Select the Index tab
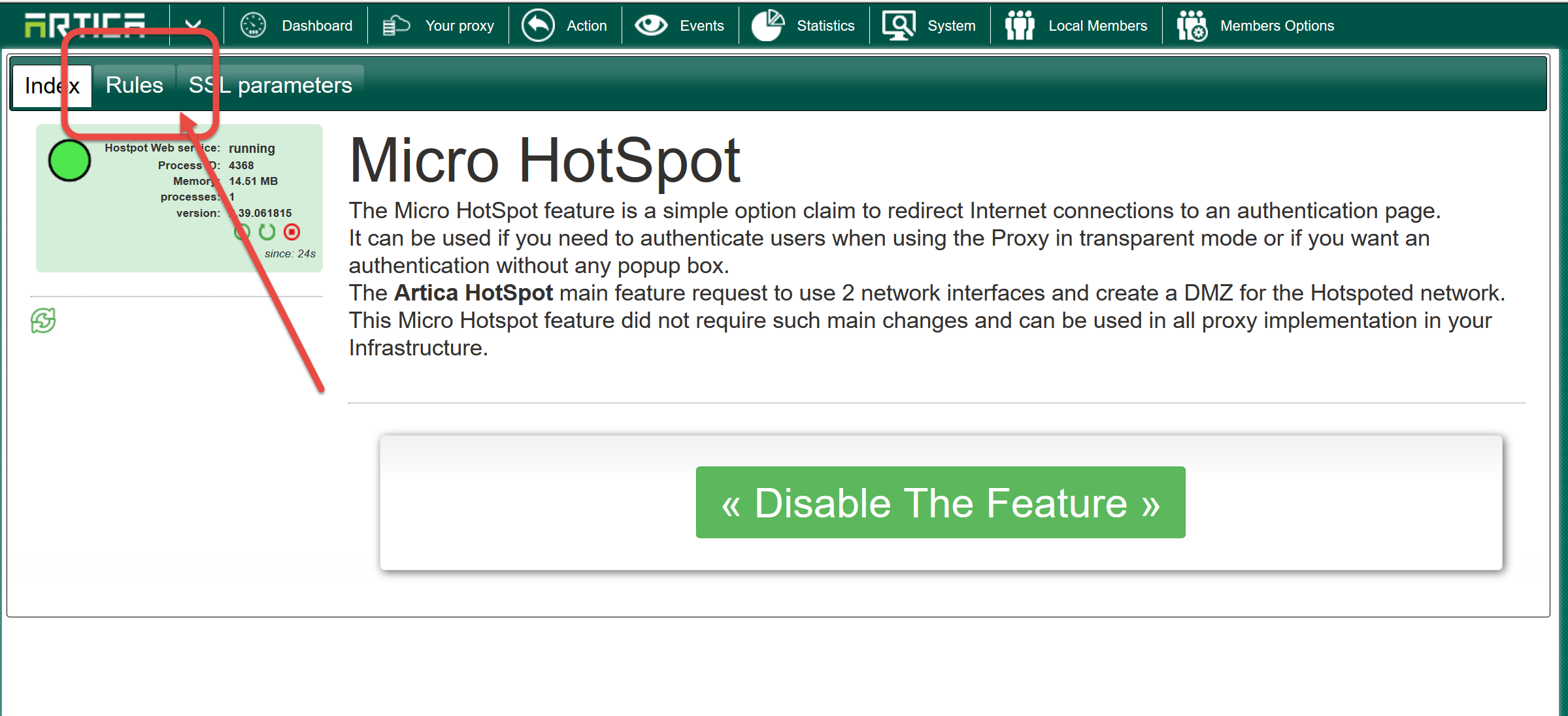The image size is (1568, 716). (x=52, y=86)
